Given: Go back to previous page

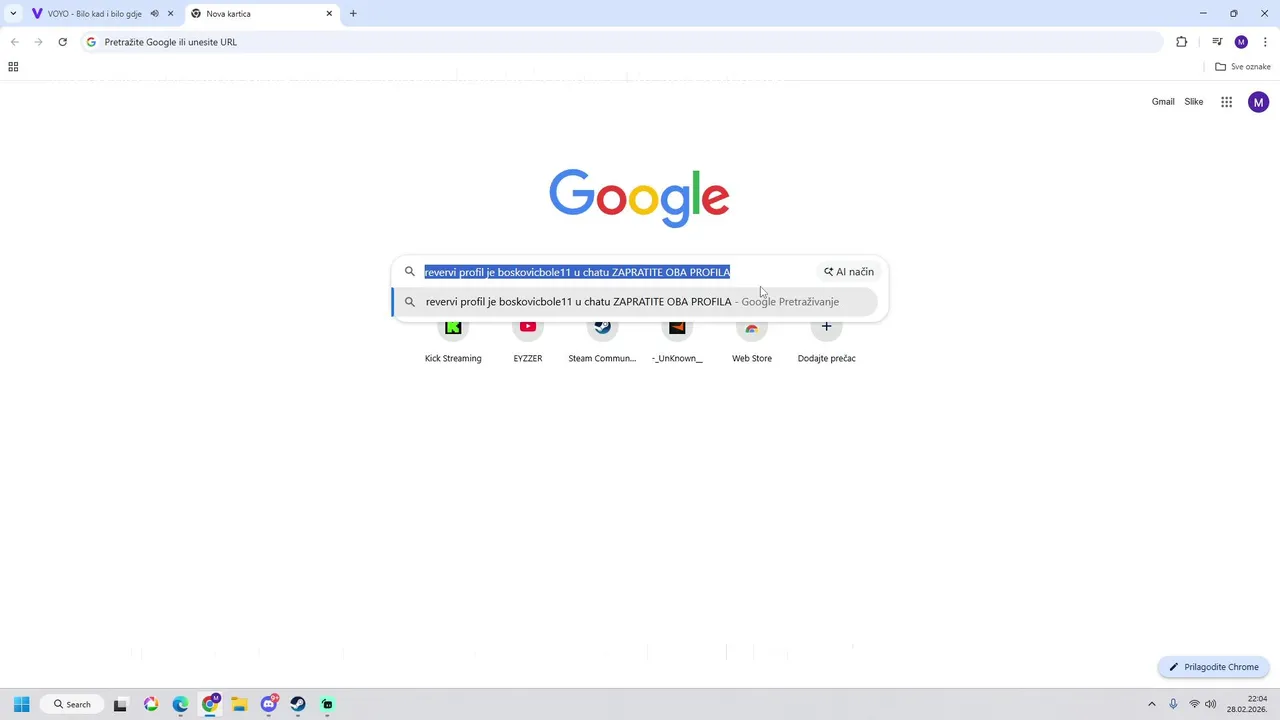Looking at the screenshot, I should pyautogui.click(x=15, y=42).
